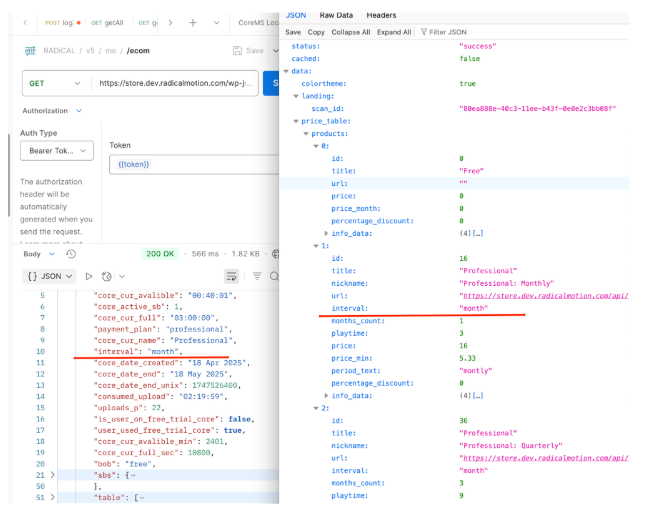Collapse the products node
This screenshot has height=510, width=658.
point(306,134)
